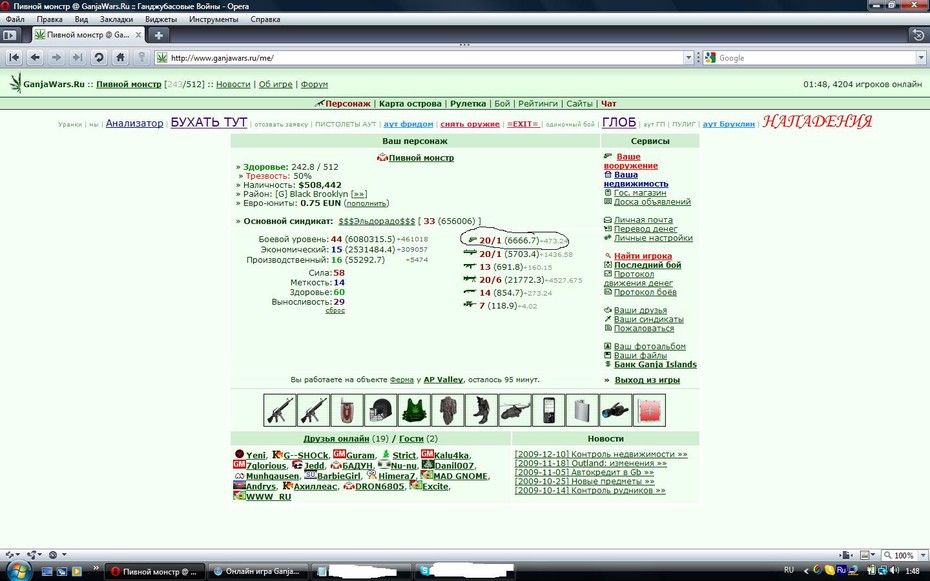Open the wand password manager icon
The image size is (930, 581).
(x=141, y=58)
